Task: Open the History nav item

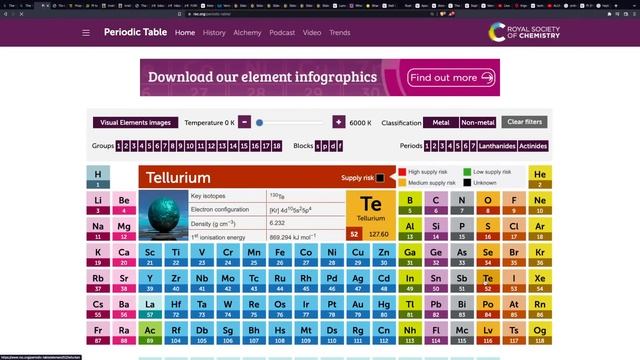Action: tap(214, 33)
